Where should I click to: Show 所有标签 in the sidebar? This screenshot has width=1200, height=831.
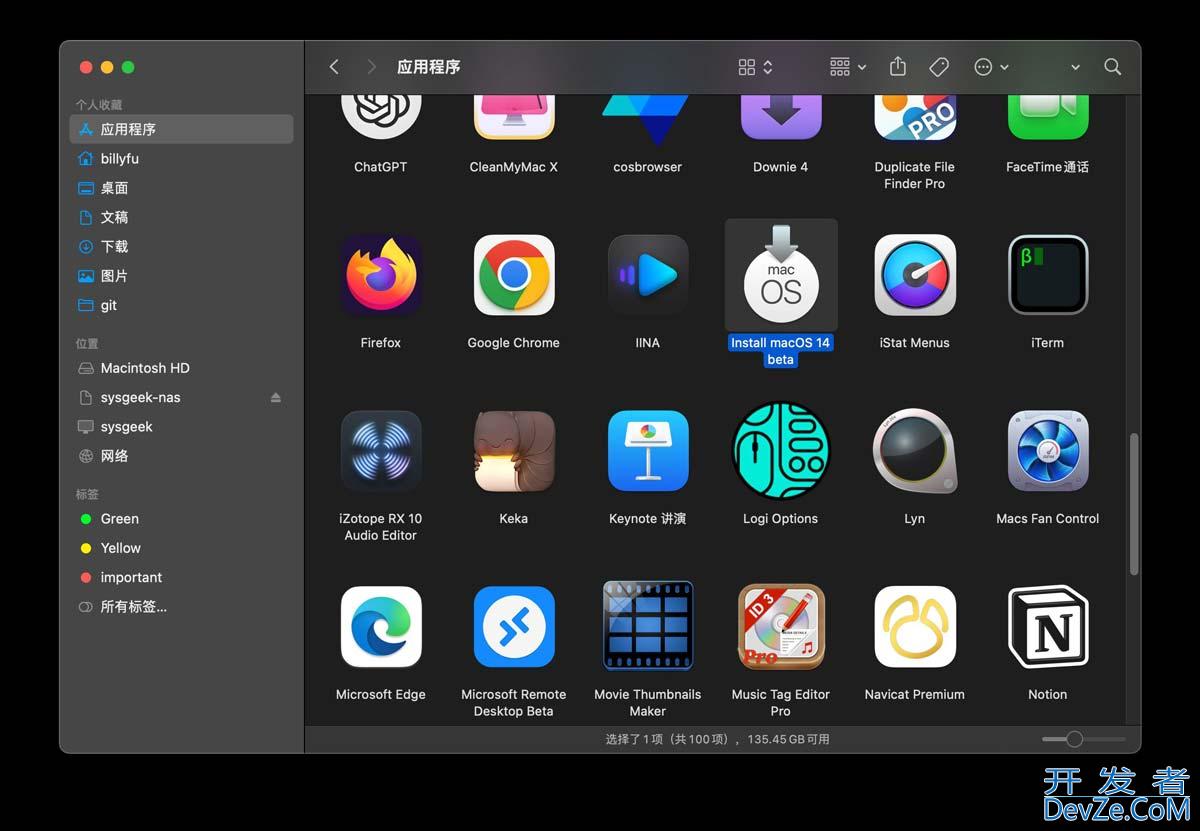pos(181,606)
